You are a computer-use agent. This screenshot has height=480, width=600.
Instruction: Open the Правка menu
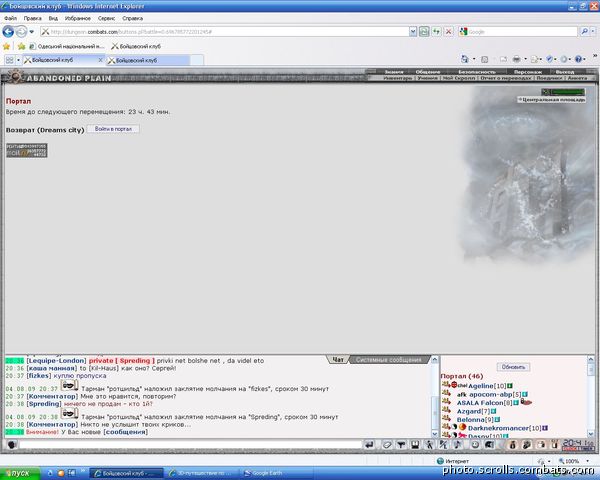(x=33, y=18)
